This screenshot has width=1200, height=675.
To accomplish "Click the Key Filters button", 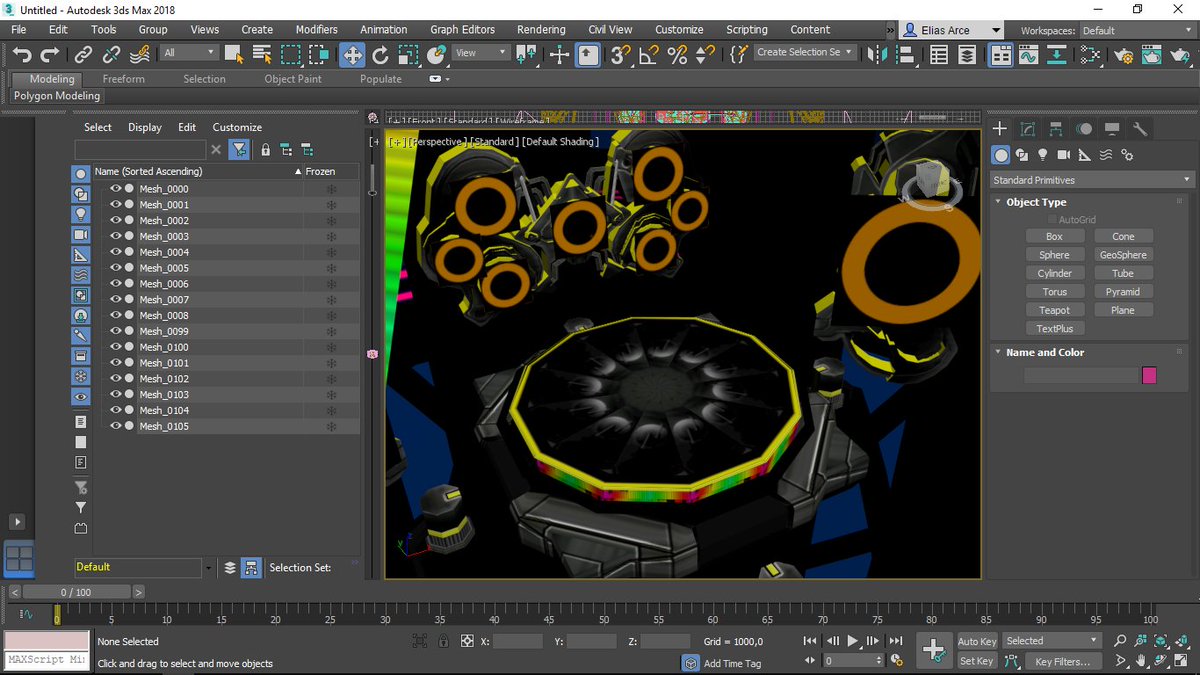I will pos(1062,661).
